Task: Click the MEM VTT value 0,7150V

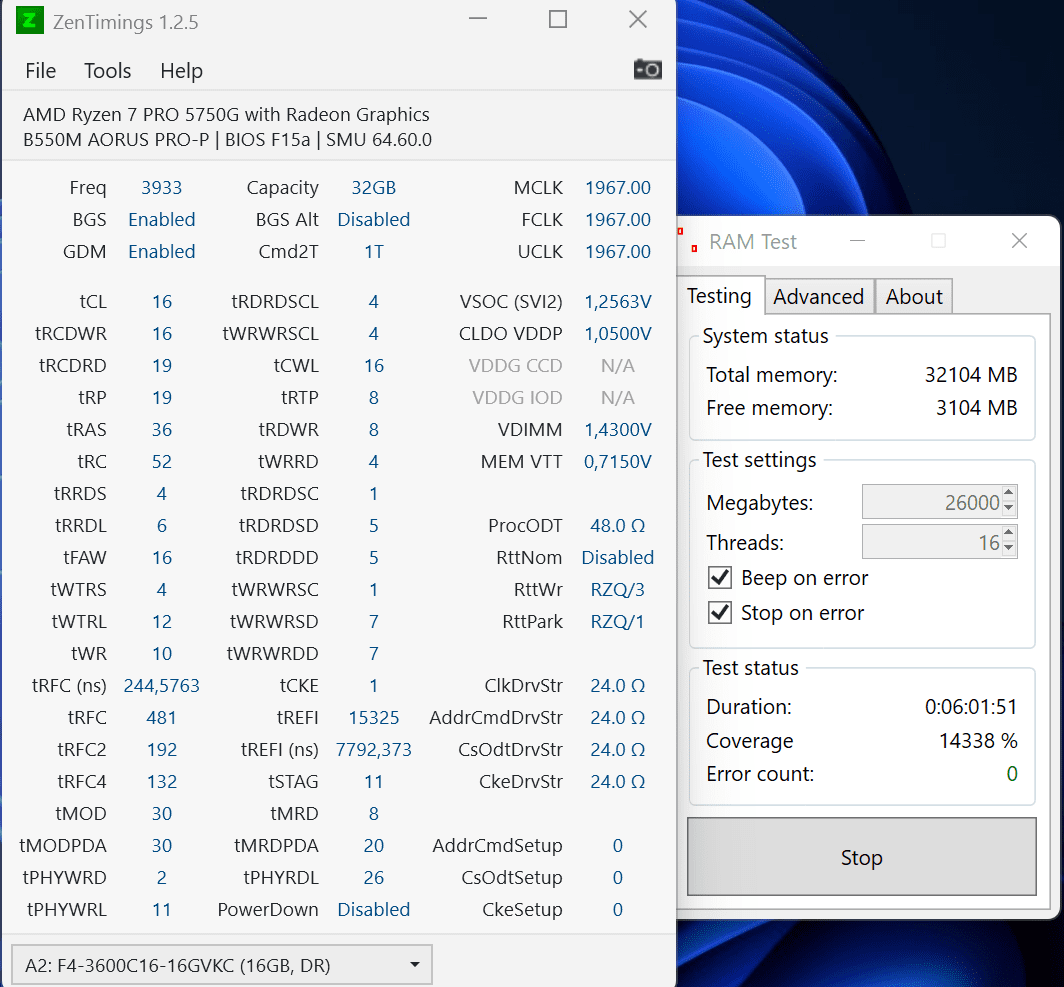Action: 618,461
